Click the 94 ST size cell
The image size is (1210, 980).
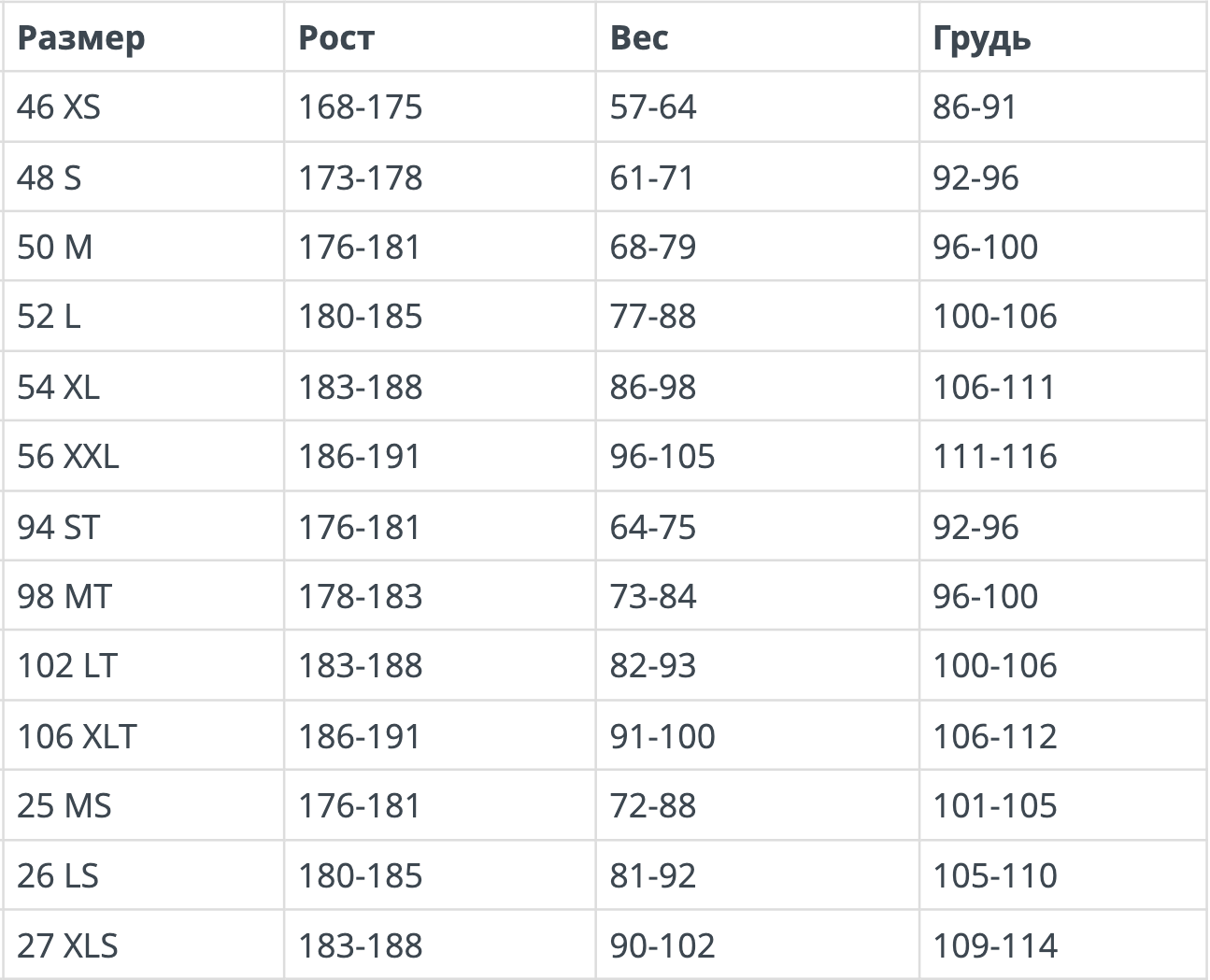tap(143, 526)
